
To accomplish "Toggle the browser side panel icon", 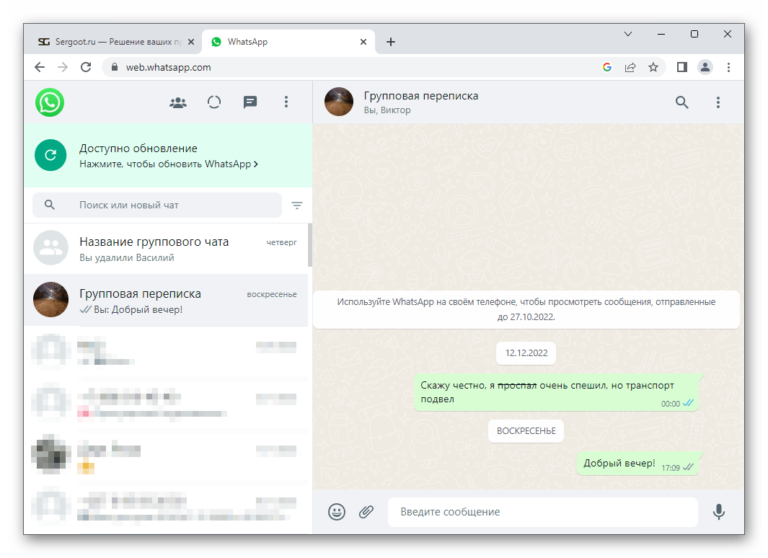I will 682,67.
